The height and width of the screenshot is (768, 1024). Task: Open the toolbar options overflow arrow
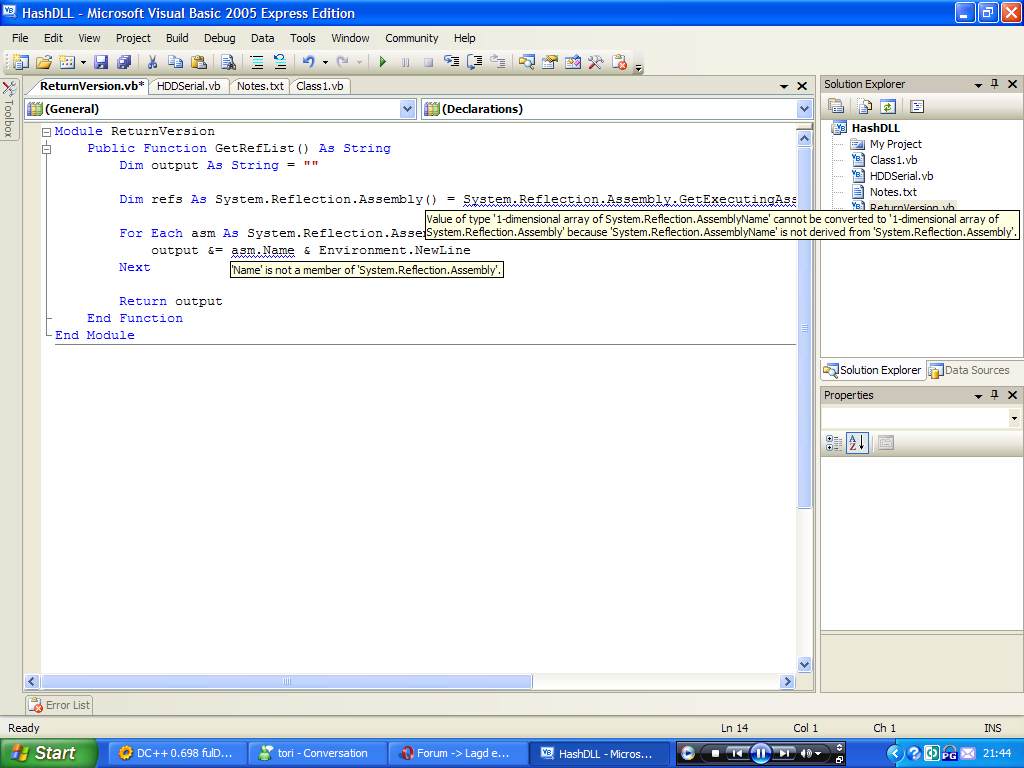tap(638, 67)
